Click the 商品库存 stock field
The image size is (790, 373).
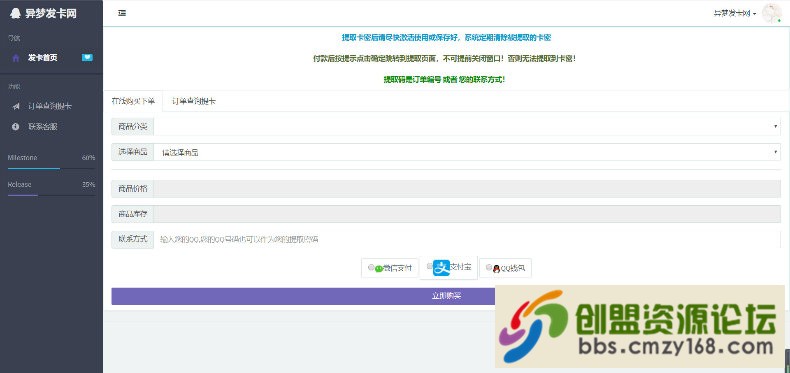[467, 214]
